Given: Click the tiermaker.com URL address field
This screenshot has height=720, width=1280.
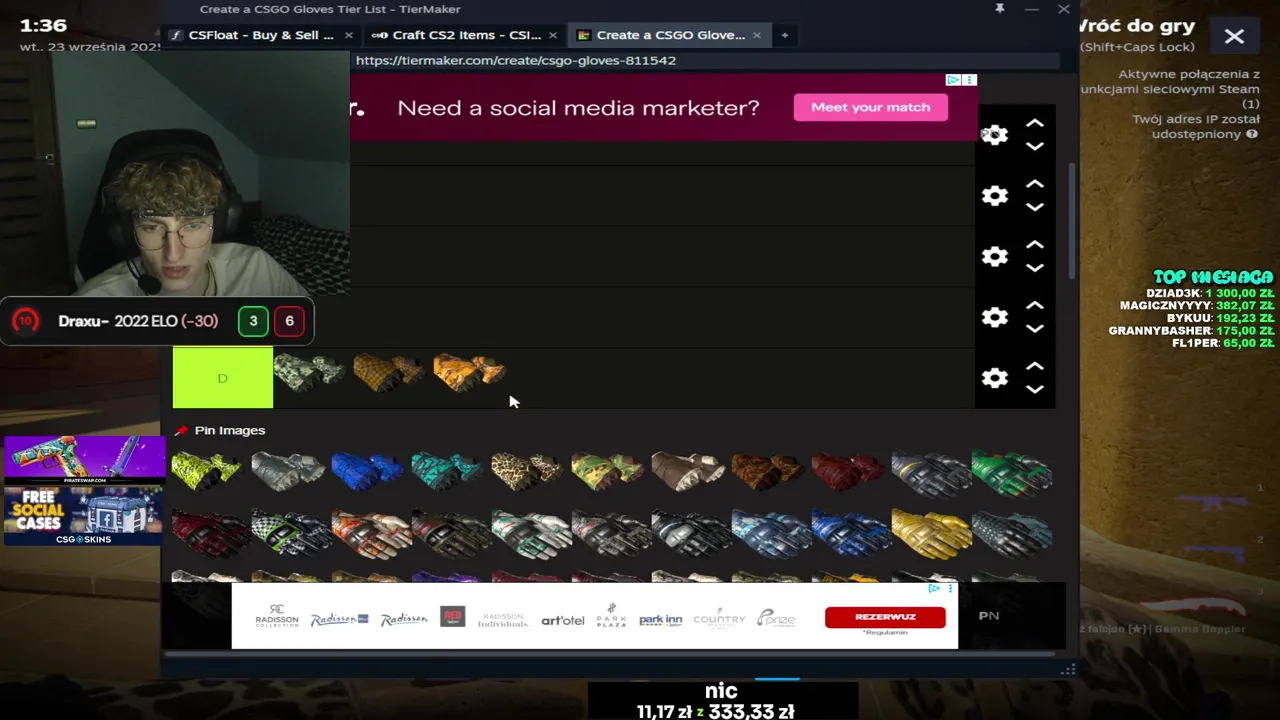Looking at the screenshot, I should coord(705,60).
